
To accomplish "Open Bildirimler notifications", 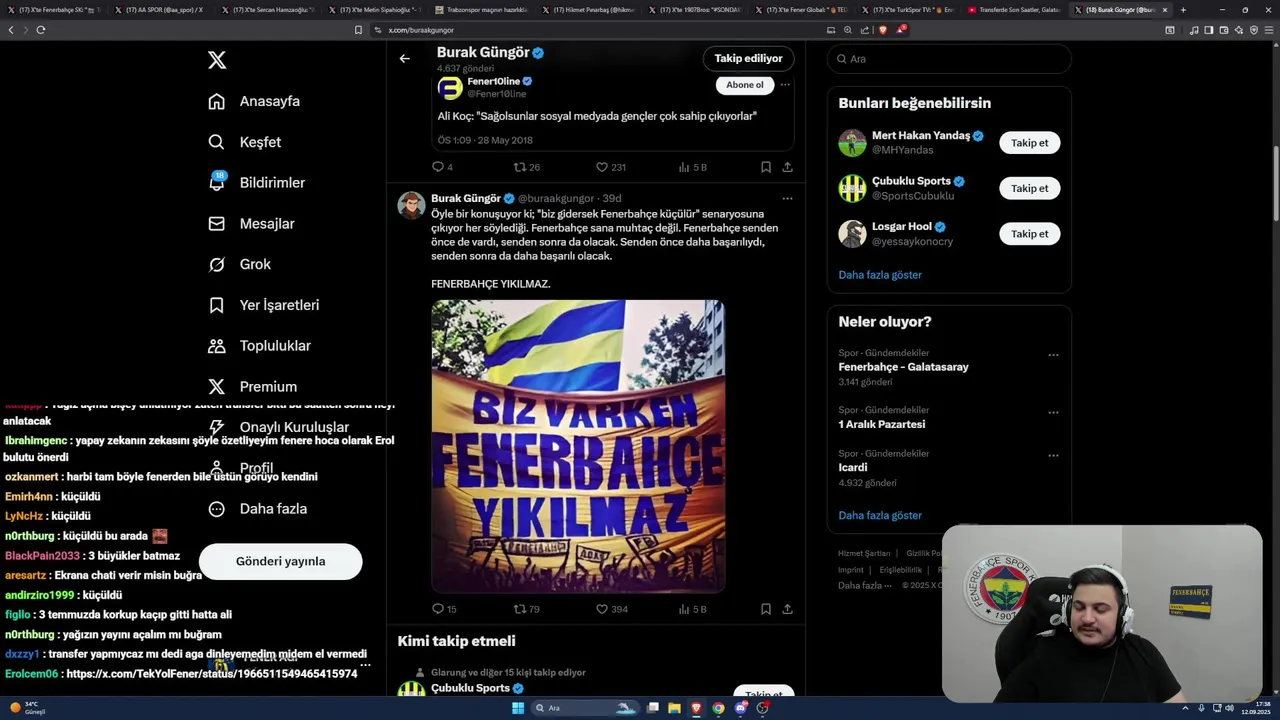I will (x=257, y=183).
